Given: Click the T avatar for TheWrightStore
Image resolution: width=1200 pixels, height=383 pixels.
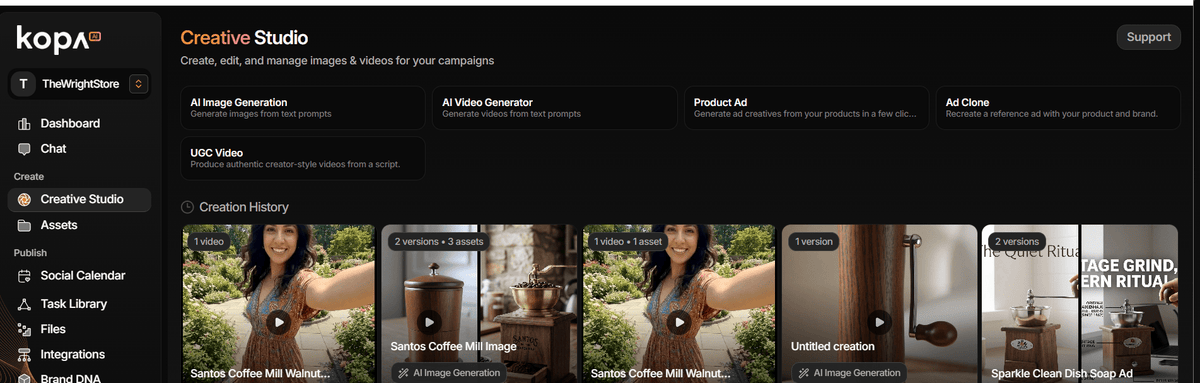Looking at the screenshot, I should pos(23,84).
